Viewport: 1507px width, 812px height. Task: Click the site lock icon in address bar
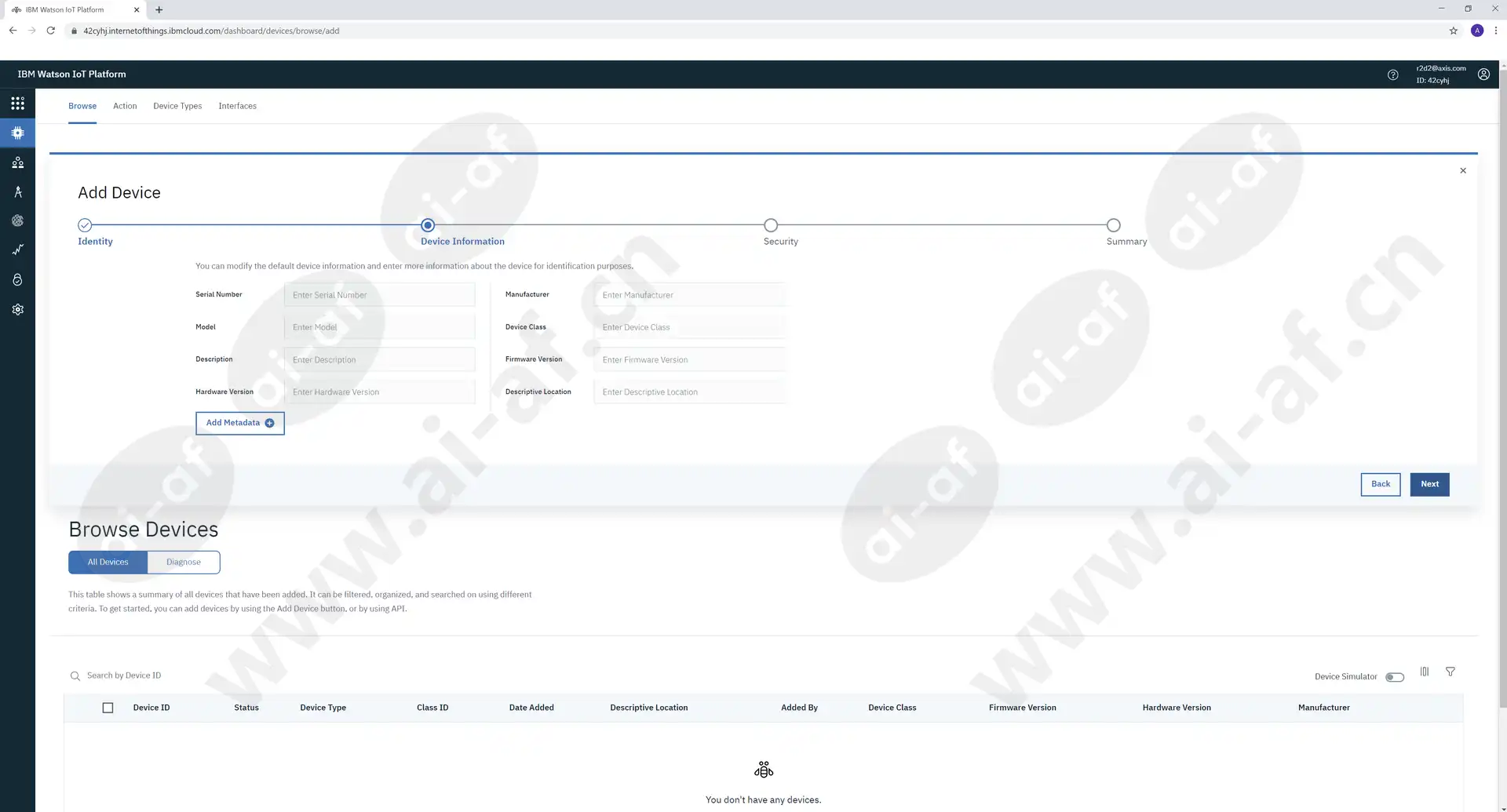click(74, 31)
